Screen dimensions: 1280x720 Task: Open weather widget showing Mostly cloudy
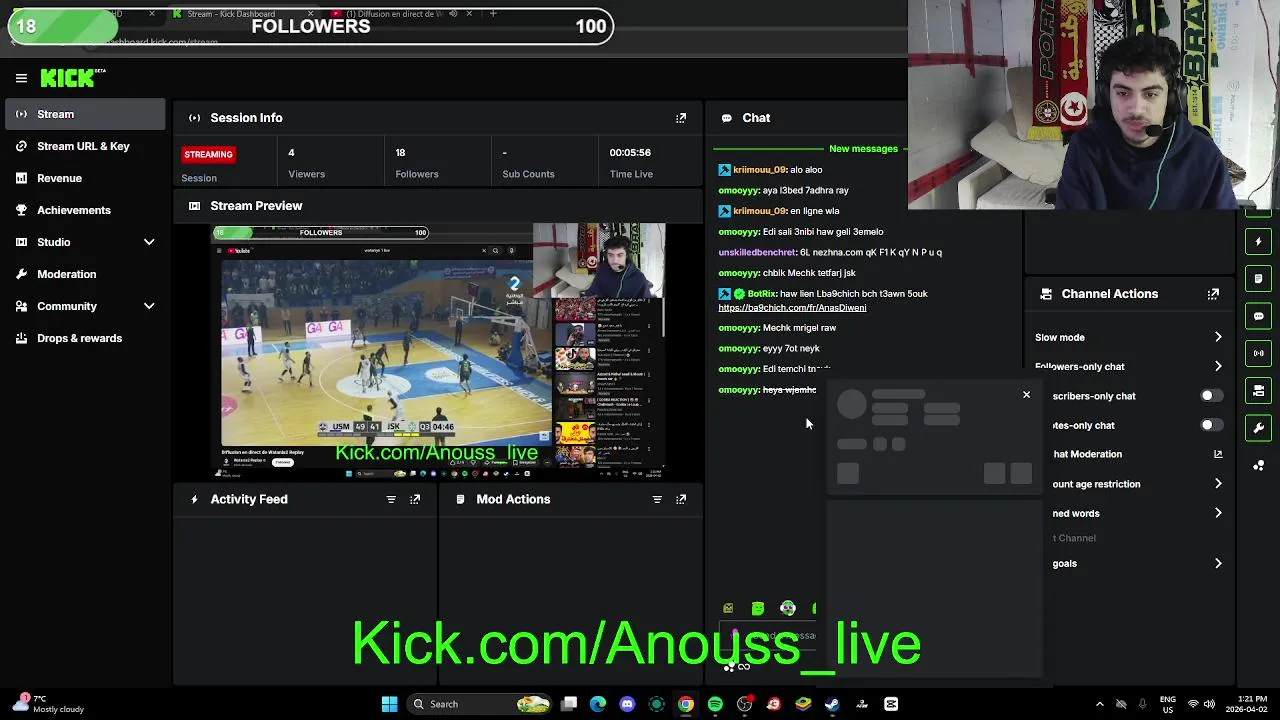click(x=48, y=704)
